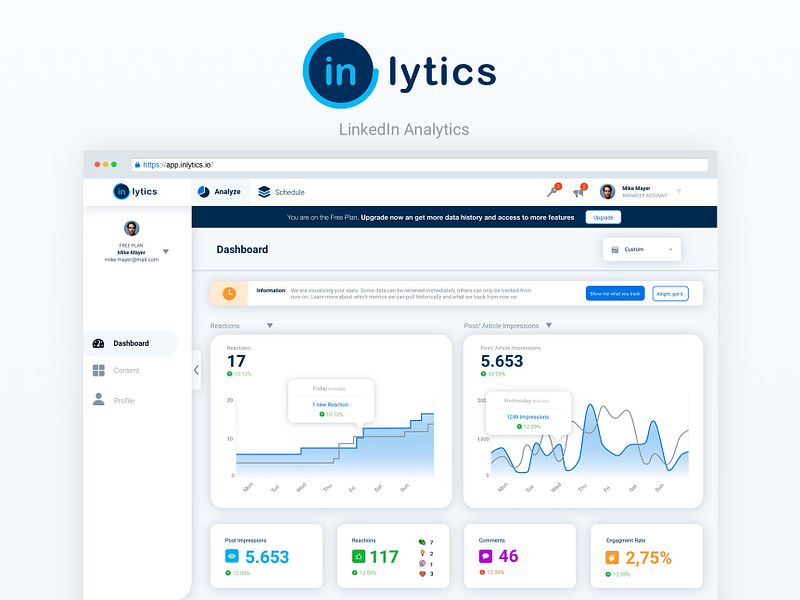The height and width of the screenshot is (600, 800).
Task: Click the Alright, got it button
Action: tap(671, 293)
